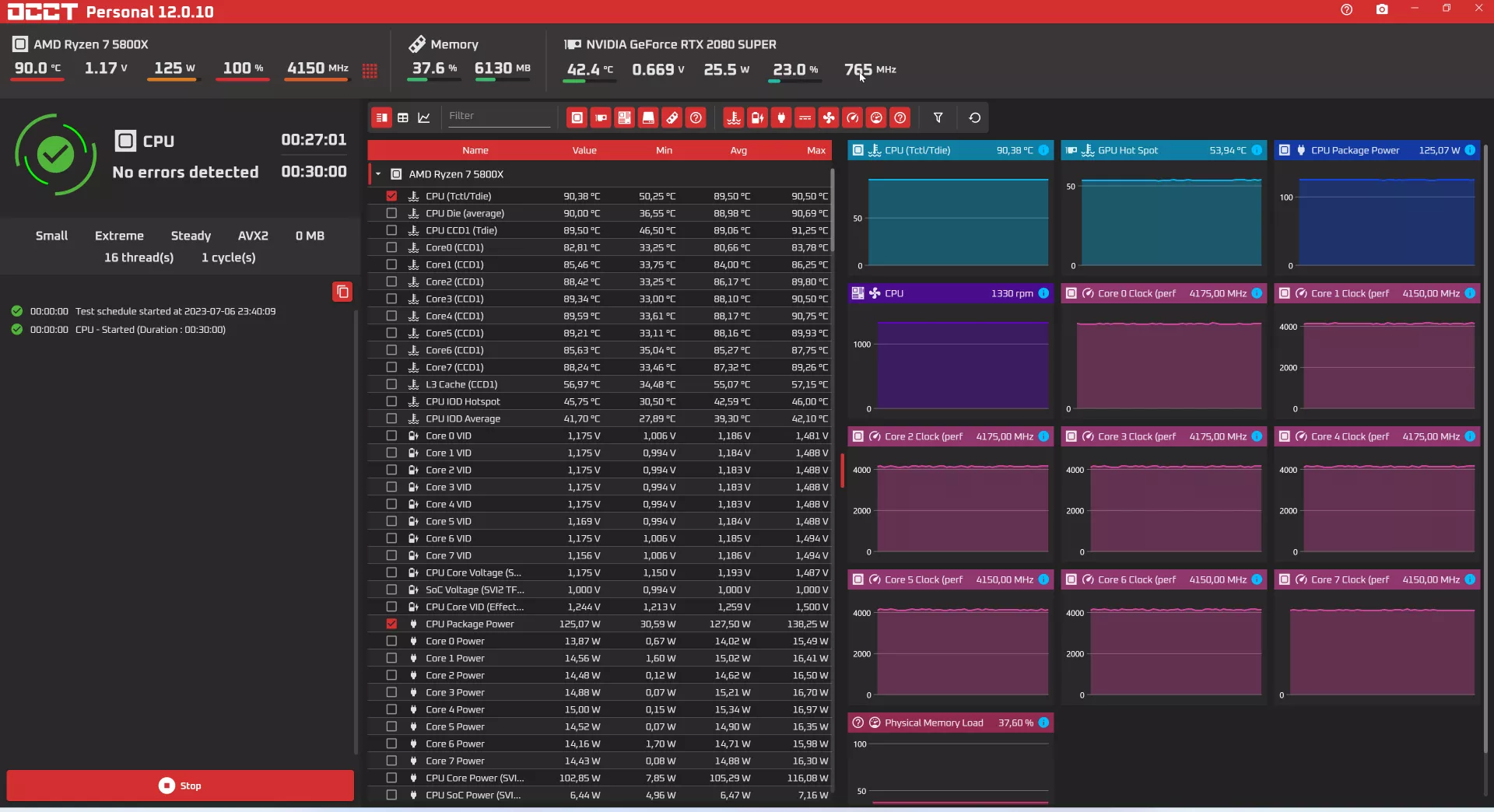The width and height of the screenshot is (1494, 812).
Task: Toggle temperature sensors filter icon
Action: pos(734,118)
